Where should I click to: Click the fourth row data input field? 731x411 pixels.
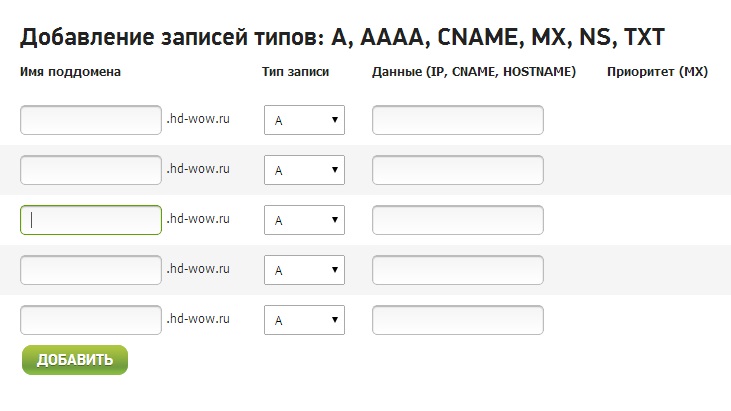[x=458, y=270]
